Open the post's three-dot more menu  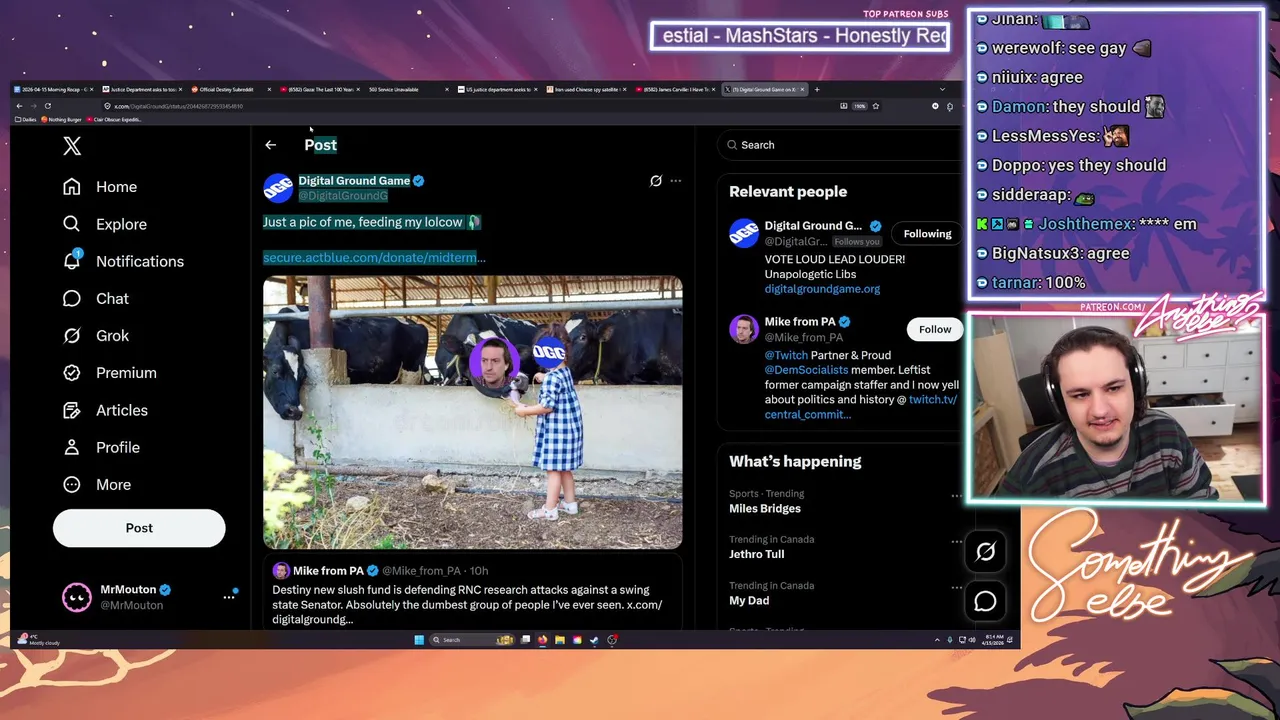click(x=676, y=181)
